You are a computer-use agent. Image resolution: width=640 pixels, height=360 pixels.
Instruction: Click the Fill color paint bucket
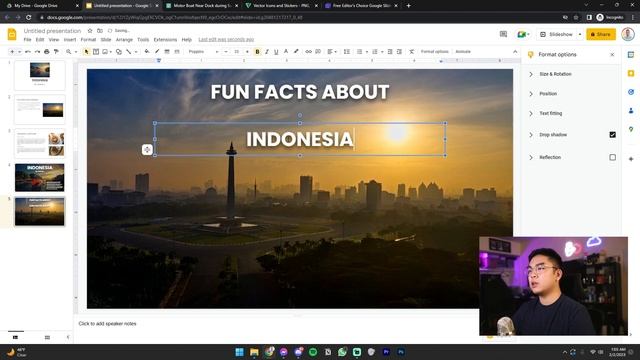(x=147, y=52)
